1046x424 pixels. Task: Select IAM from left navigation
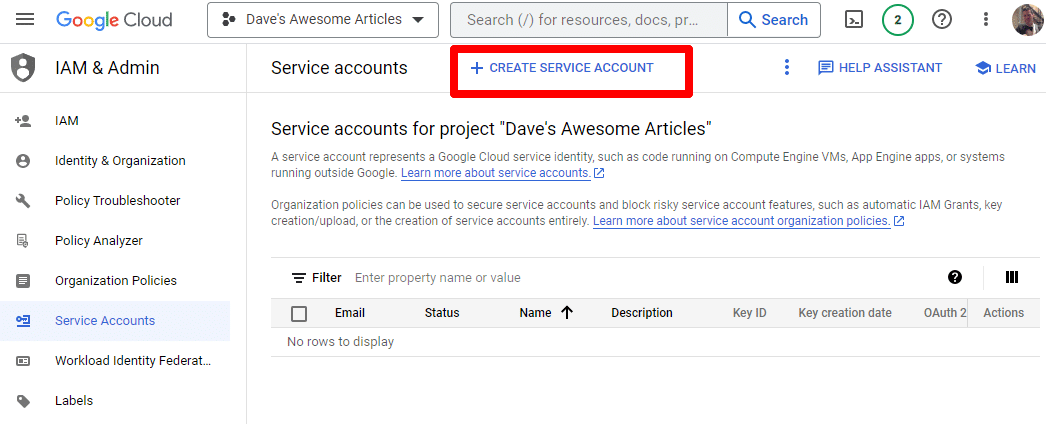tap(67, 121)
